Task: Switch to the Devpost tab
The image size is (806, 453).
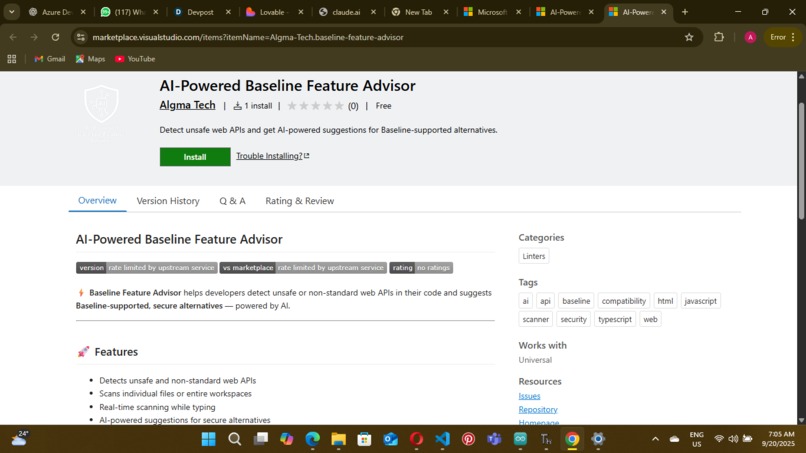Action: pos(200,12)
